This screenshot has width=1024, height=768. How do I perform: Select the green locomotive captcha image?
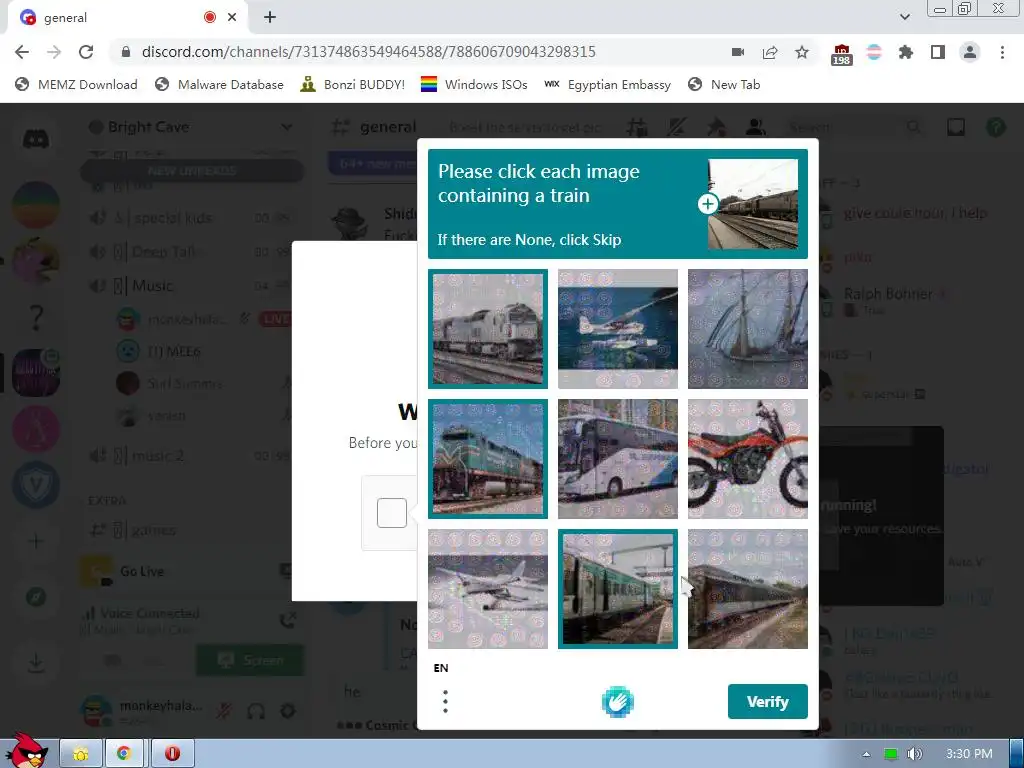tap(488, 458)
